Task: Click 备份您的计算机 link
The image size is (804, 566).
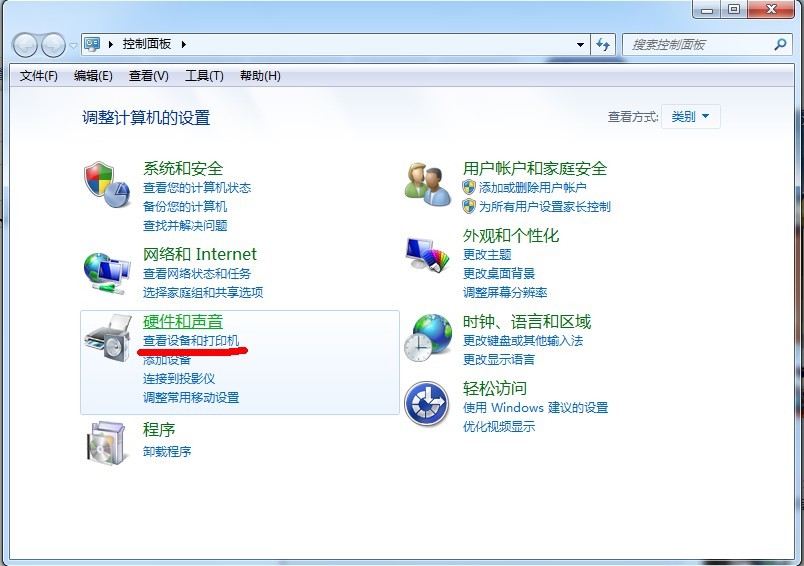Action: [x=185, y=207]
